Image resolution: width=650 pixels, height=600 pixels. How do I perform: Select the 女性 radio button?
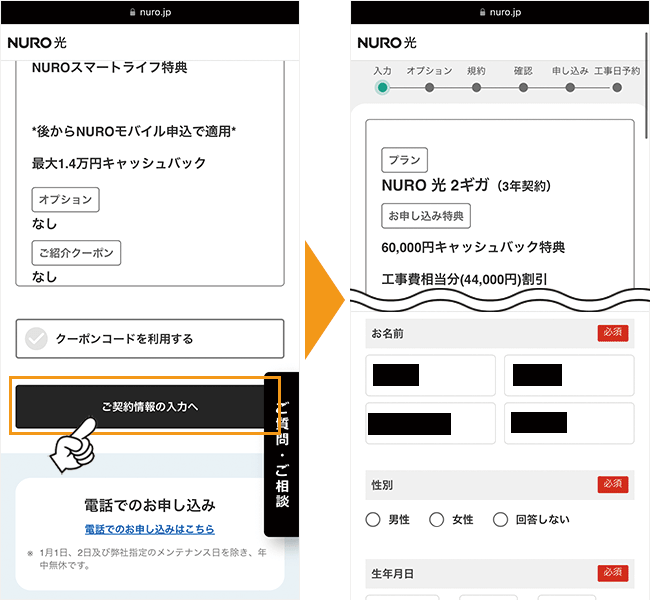(437, 519)
